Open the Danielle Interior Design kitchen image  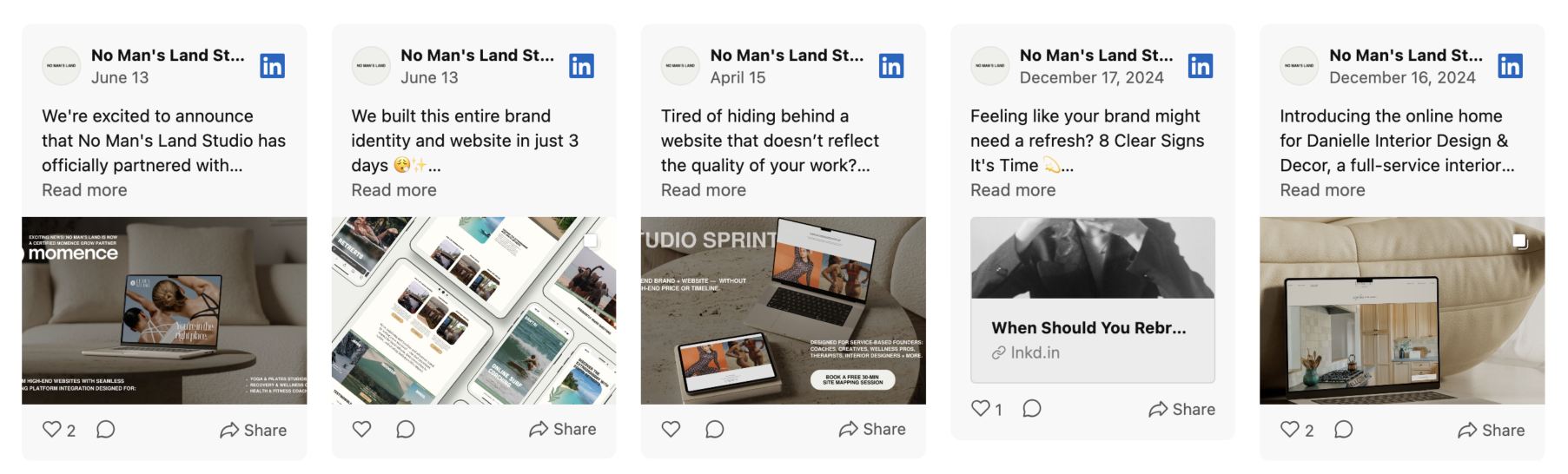[x=1402, y=311]
